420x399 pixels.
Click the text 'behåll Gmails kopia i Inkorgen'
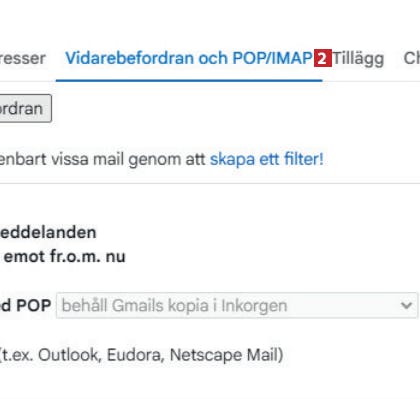(174, 306)
